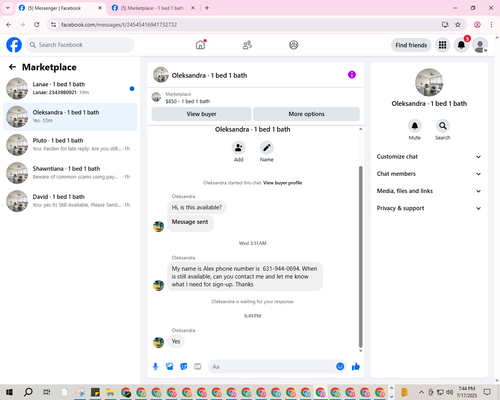Open Shawntiana - 1 bed 1 bath conversation

[70, 173]
